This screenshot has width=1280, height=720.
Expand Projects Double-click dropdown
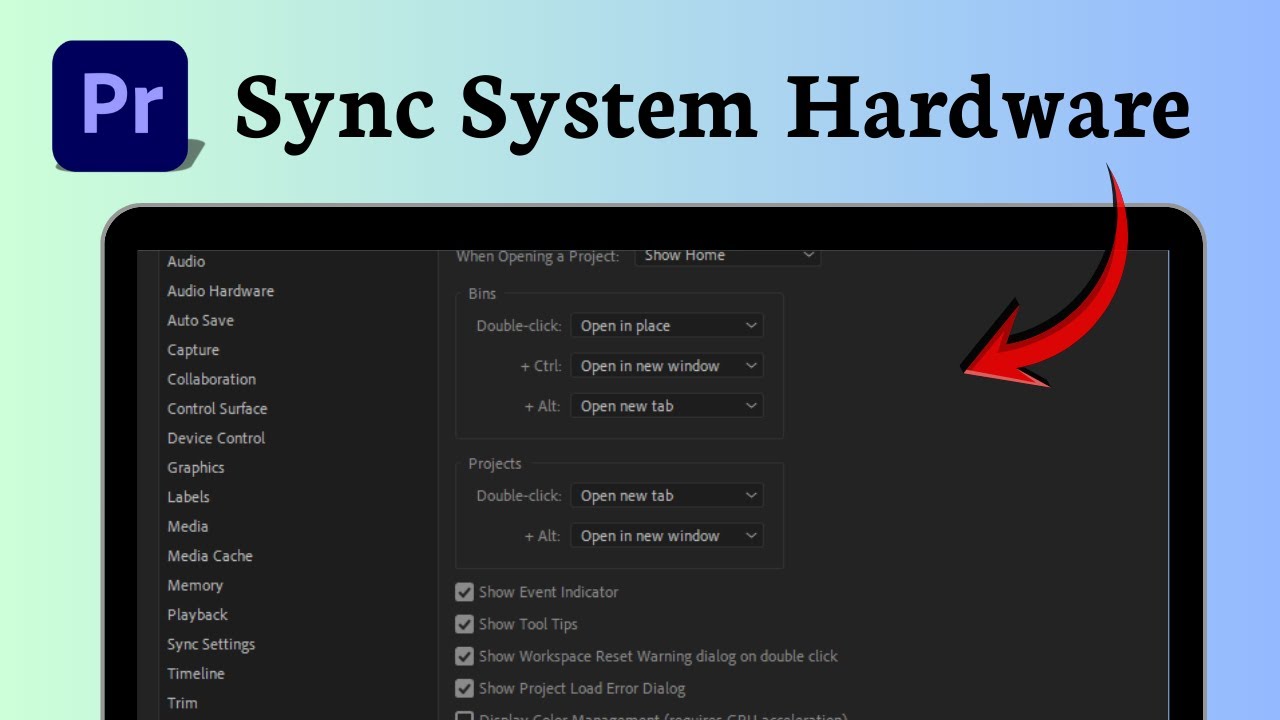pos(667,496)
